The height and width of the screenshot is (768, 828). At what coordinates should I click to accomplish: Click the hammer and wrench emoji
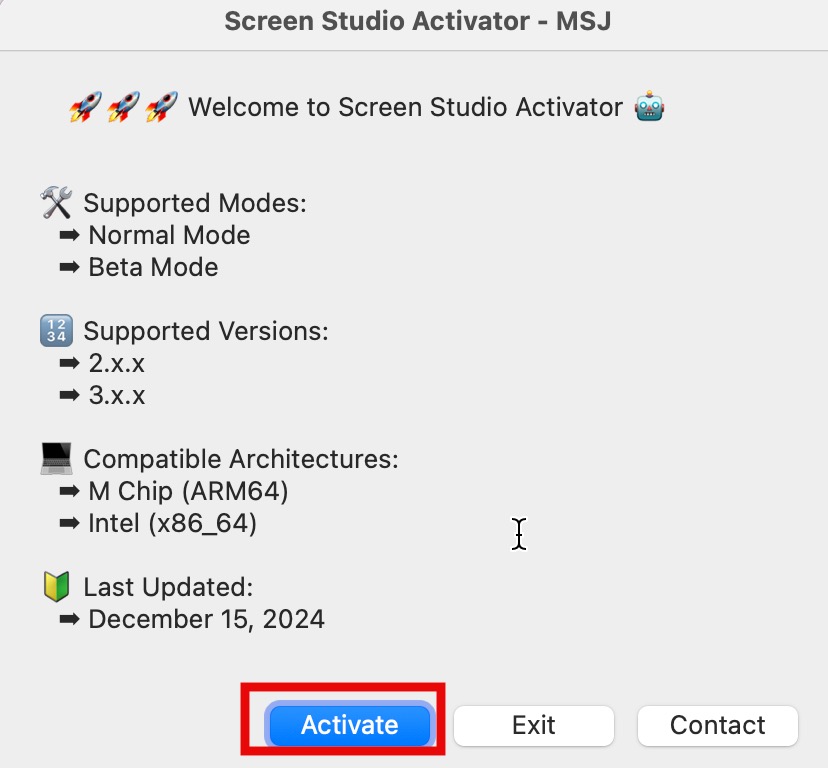coord(56,203)
